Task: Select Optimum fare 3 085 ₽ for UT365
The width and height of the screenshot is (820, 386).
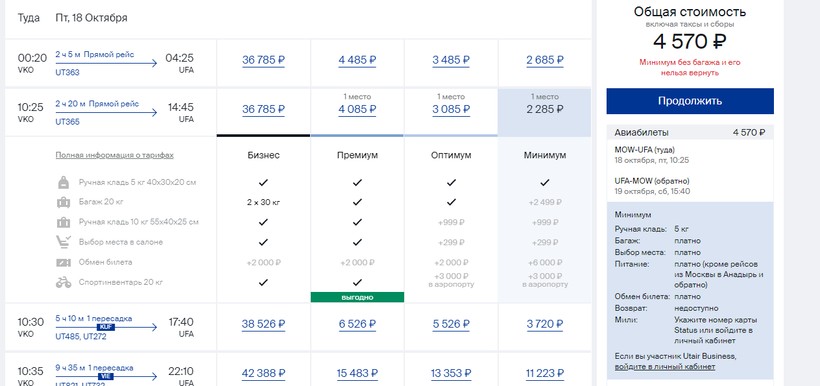Action: coord(451,110)
